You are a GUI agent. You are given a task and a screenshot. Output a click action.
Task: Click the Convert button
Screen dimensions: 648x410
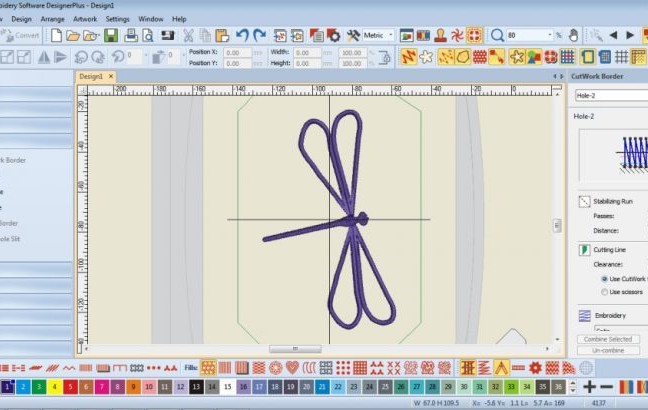[20, 36]
